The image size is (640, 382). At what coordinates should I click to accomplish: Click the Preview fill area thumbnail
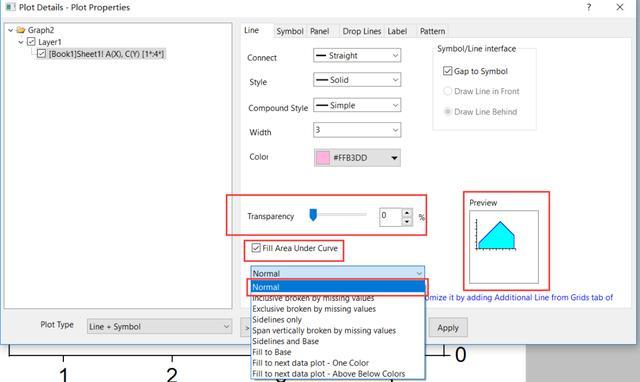point(504,247)
